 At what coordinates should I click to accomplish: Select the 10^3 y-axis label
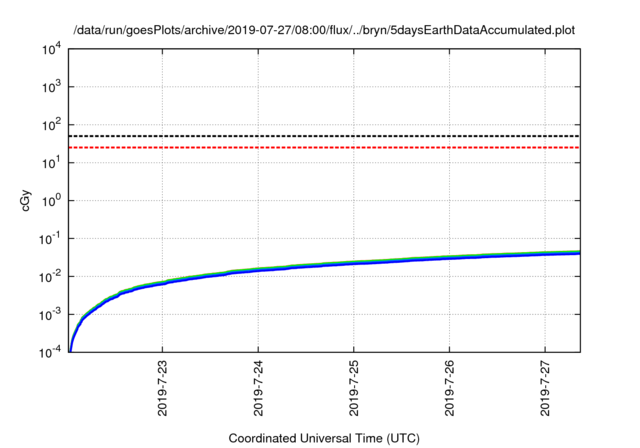pos(51,87)
